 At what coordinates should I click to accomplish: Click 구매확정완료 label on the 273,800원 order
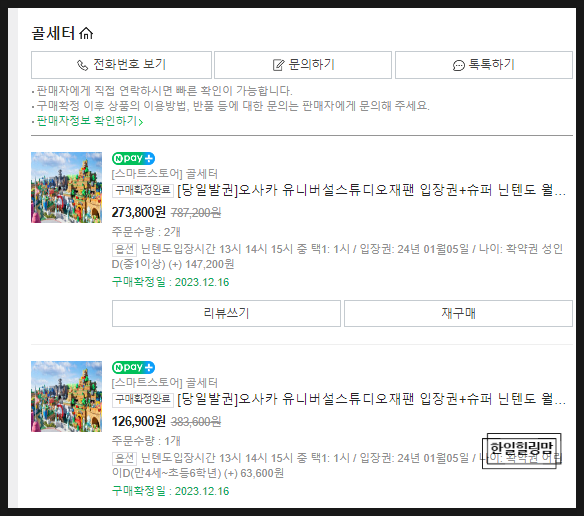click(143, 190)
